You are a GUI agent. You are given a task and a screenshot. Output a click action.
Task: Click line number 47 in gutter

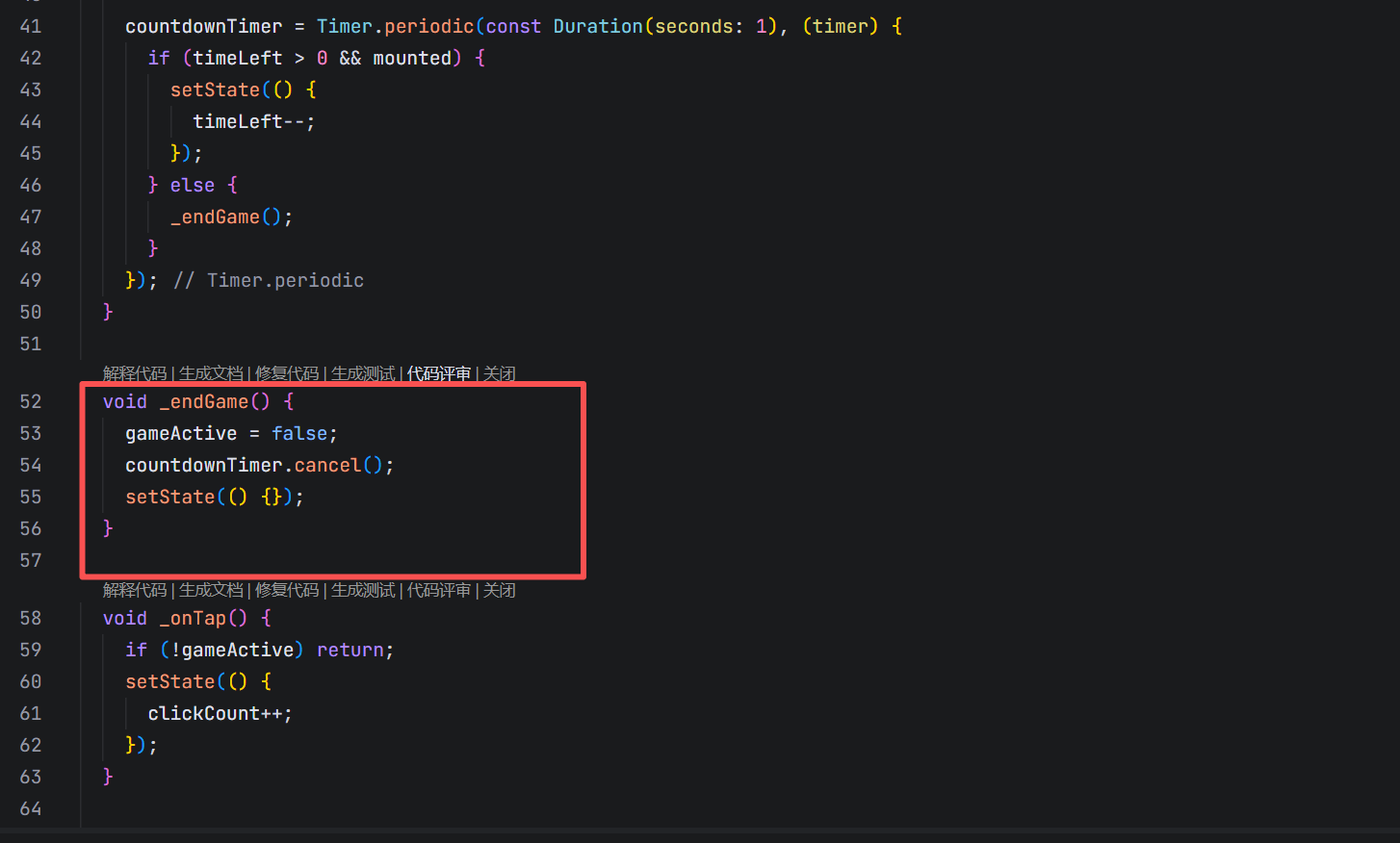pos(31,217)
